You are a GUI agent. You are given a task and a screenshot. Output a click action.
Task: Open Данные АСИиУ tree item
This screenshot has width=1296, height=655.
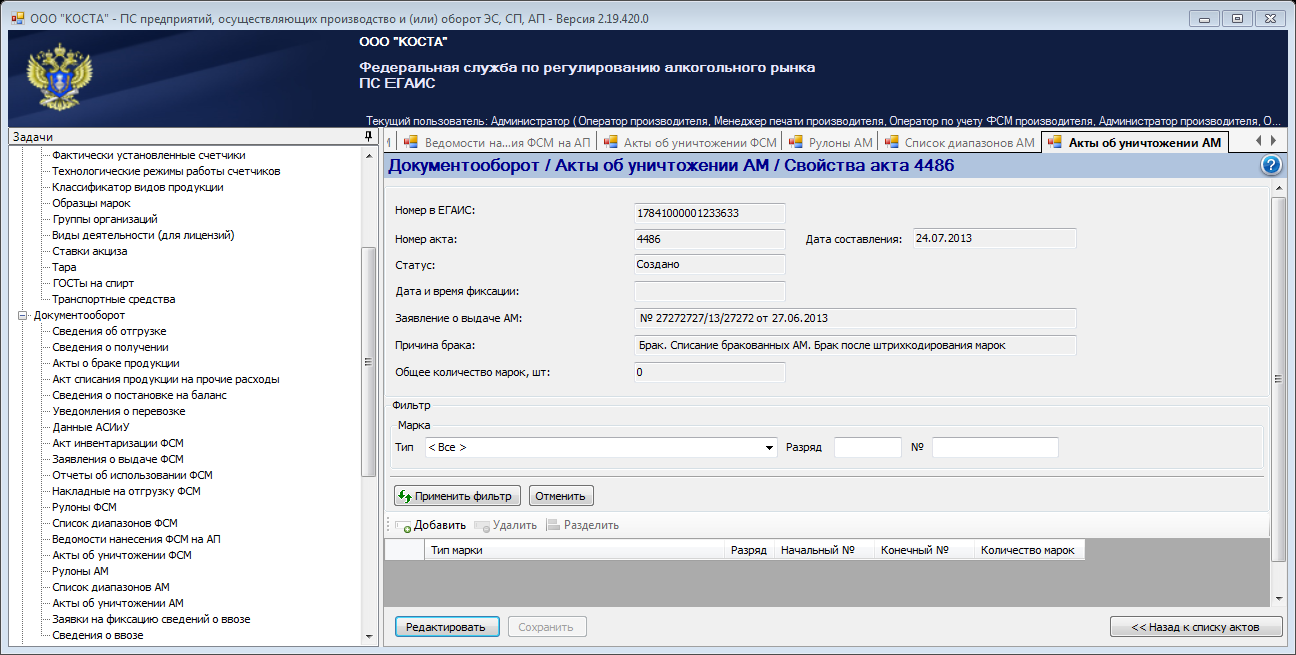(x=91, y=427)
